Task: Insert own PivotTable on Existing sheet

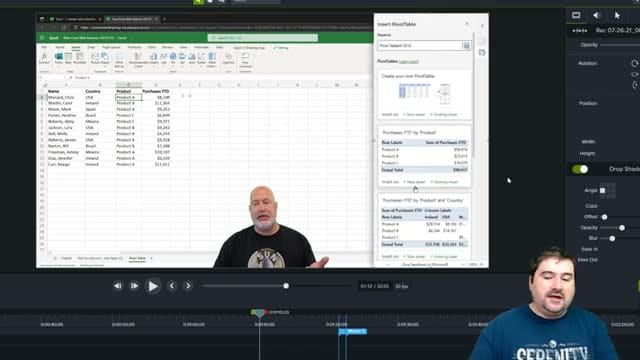Action: pos(444,115)
